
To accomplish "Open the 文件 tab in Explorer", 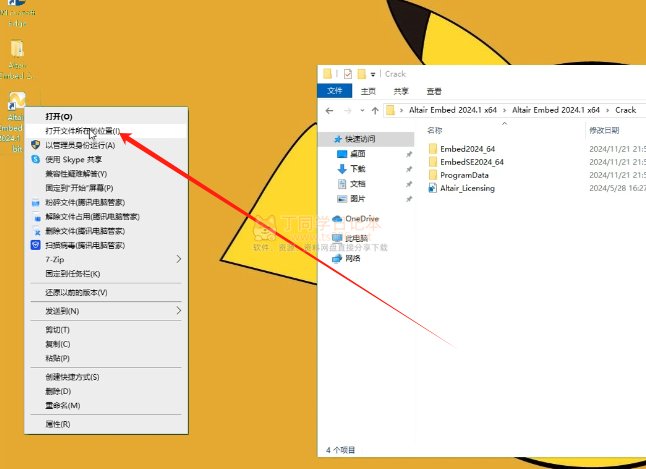I will coord(335,91).
